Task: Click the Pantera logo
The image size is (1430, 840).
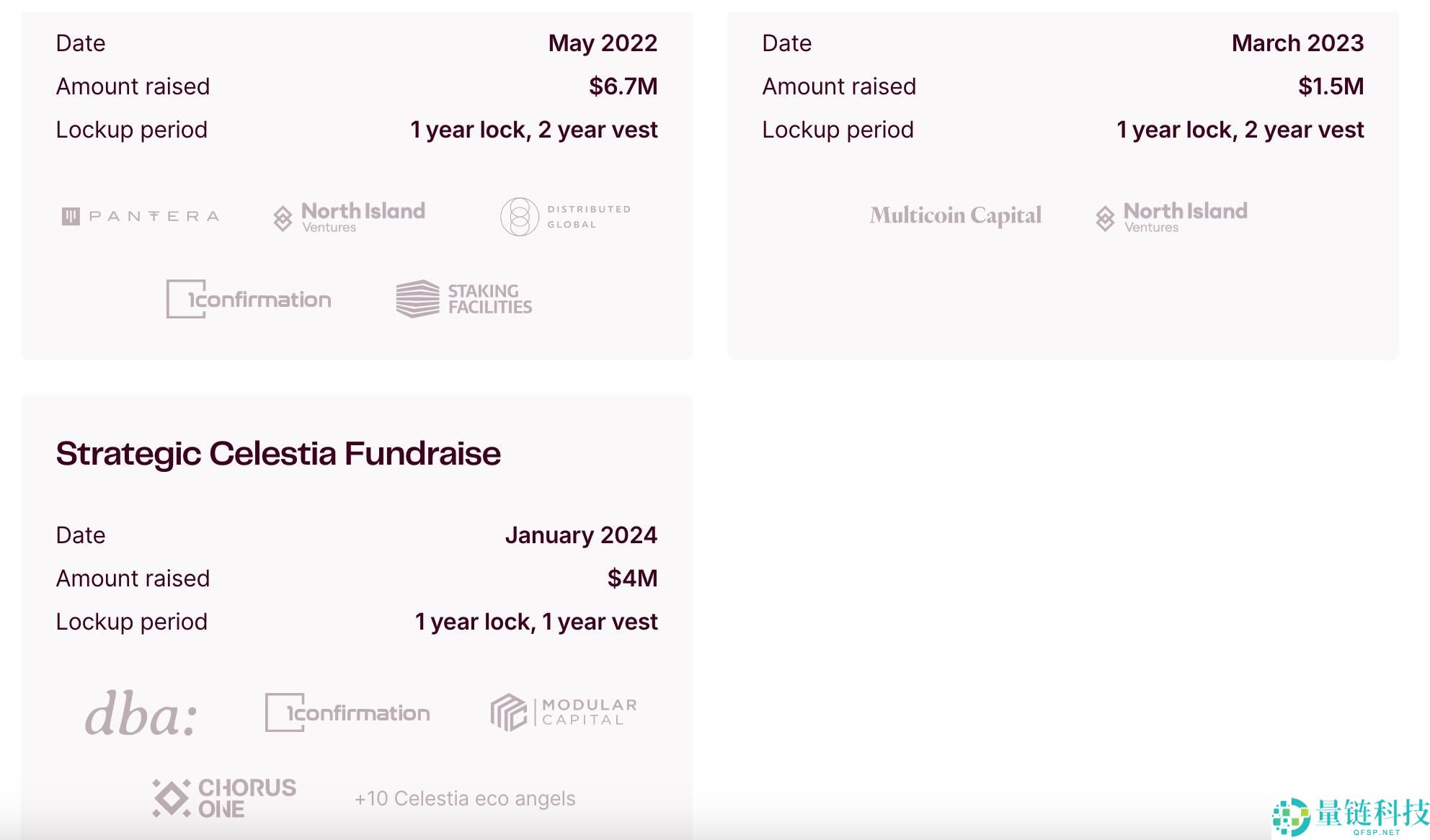Action: [x=141, y=216]
